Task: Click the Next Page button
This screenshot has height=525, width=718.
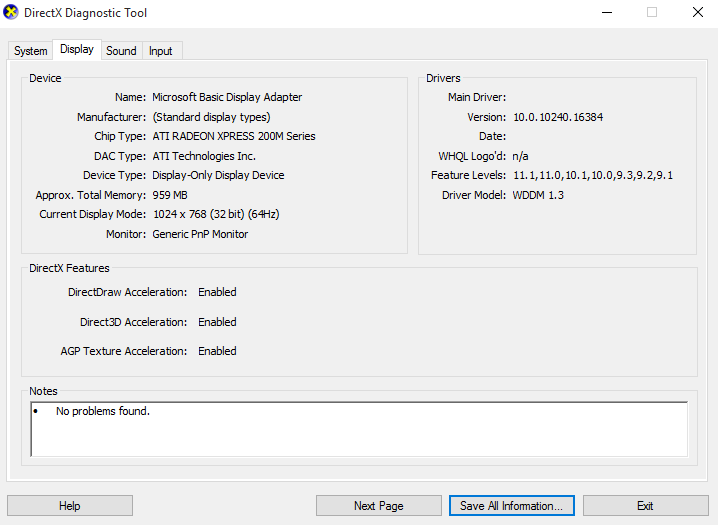Action: (379, 506)
